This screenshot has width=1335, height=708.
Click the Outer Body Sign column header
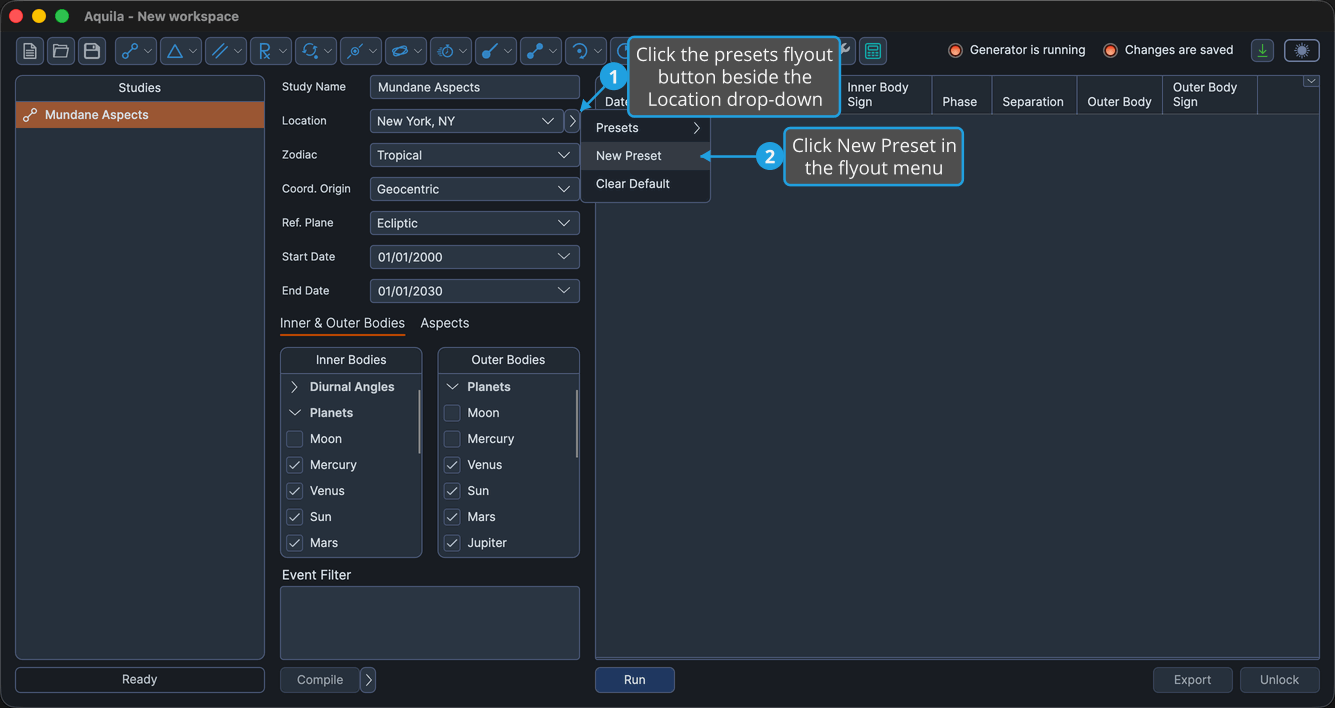pyautogui.click(x=1210, y=94)
